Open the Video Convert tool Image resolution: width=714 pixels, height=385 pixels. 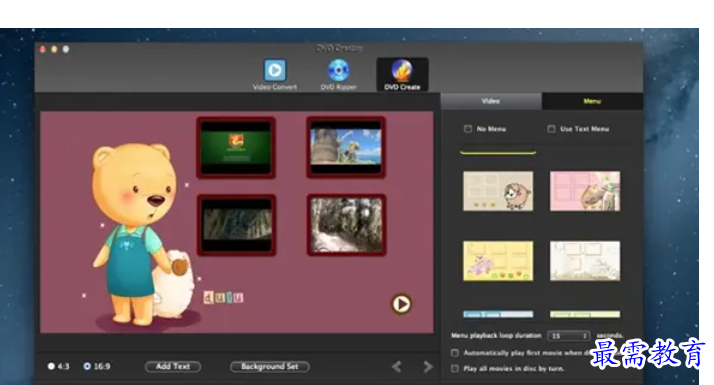click(275, 75)
